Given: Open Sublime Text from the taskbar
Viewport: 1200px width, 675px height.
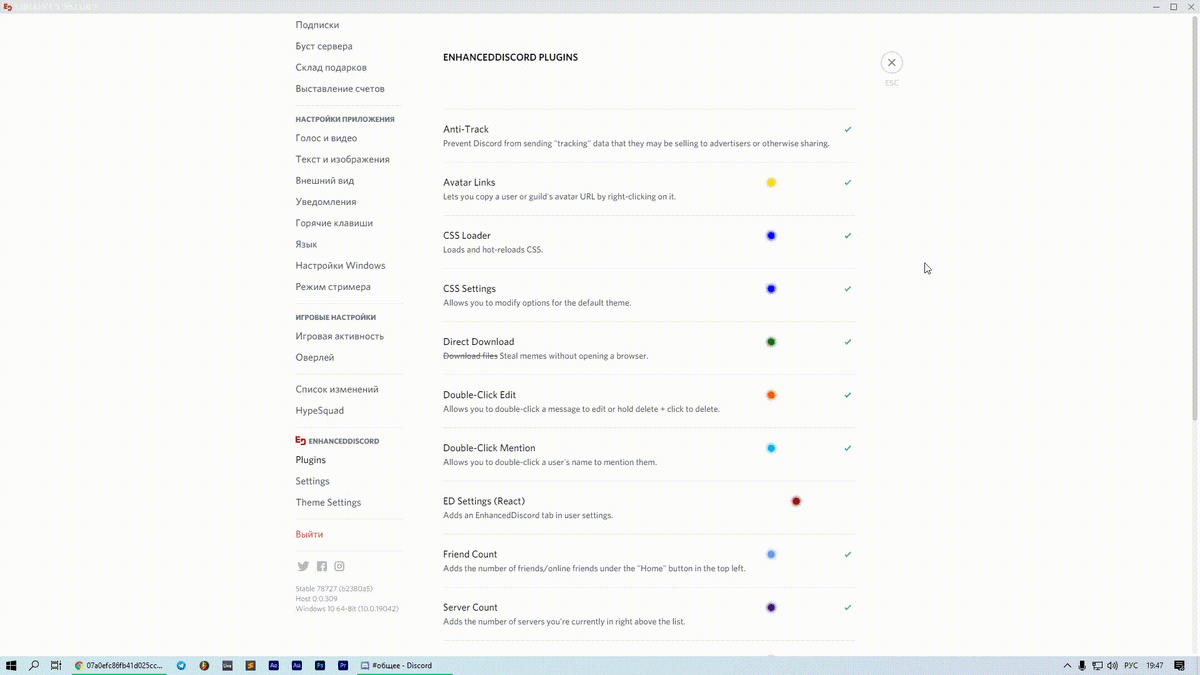Looking at the screenshot, I should coord(250,665).
